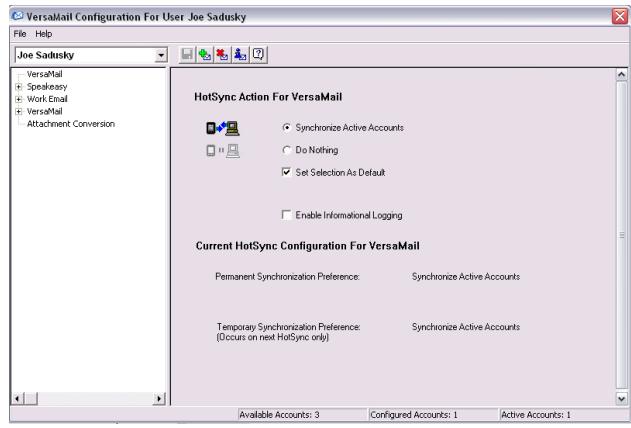Click the blue person account info icon
This screenshot has height=428, width=631.
(x=240, y=54)
